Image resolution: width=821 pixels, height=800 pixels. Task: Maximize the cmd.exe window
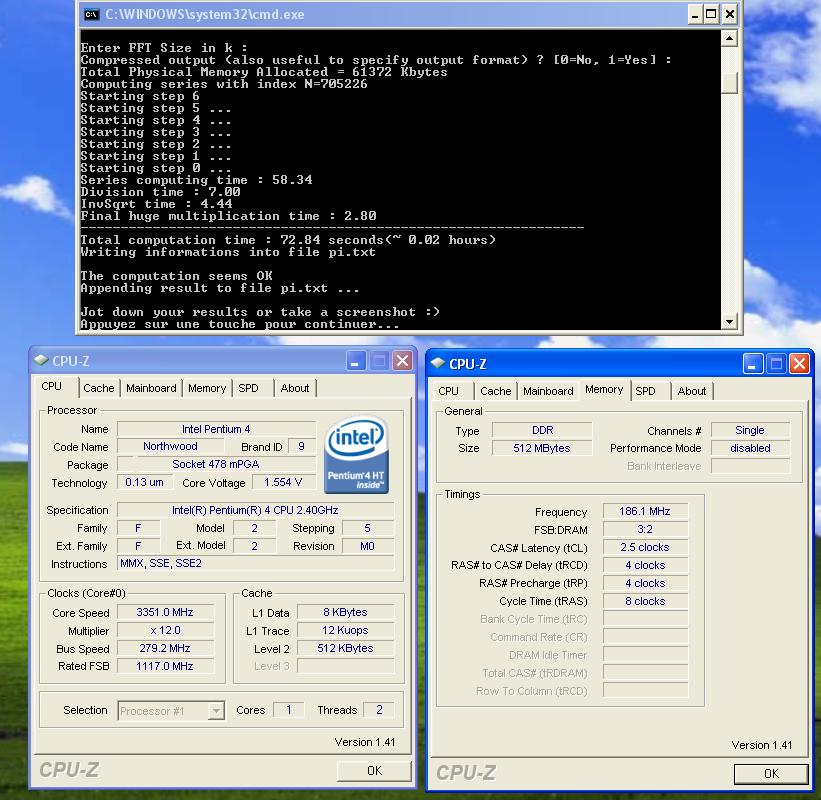point(711,14)
